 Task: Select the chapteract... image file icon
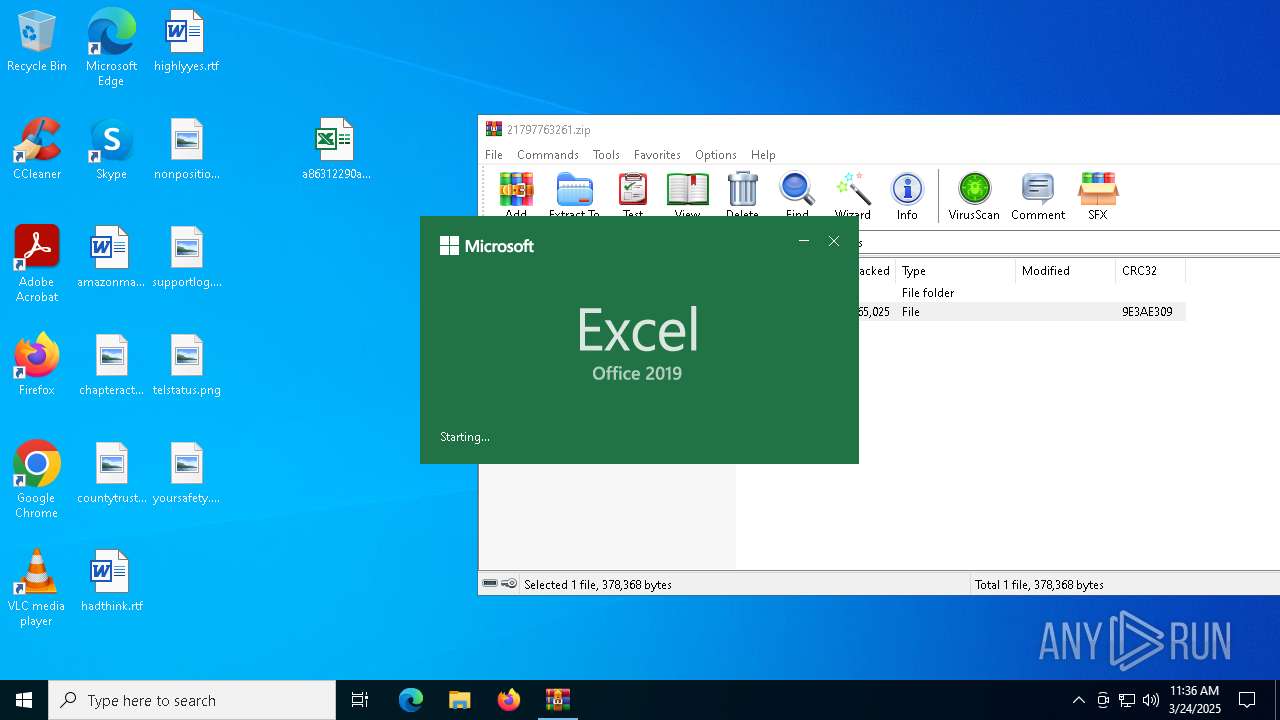click(111, 365)
